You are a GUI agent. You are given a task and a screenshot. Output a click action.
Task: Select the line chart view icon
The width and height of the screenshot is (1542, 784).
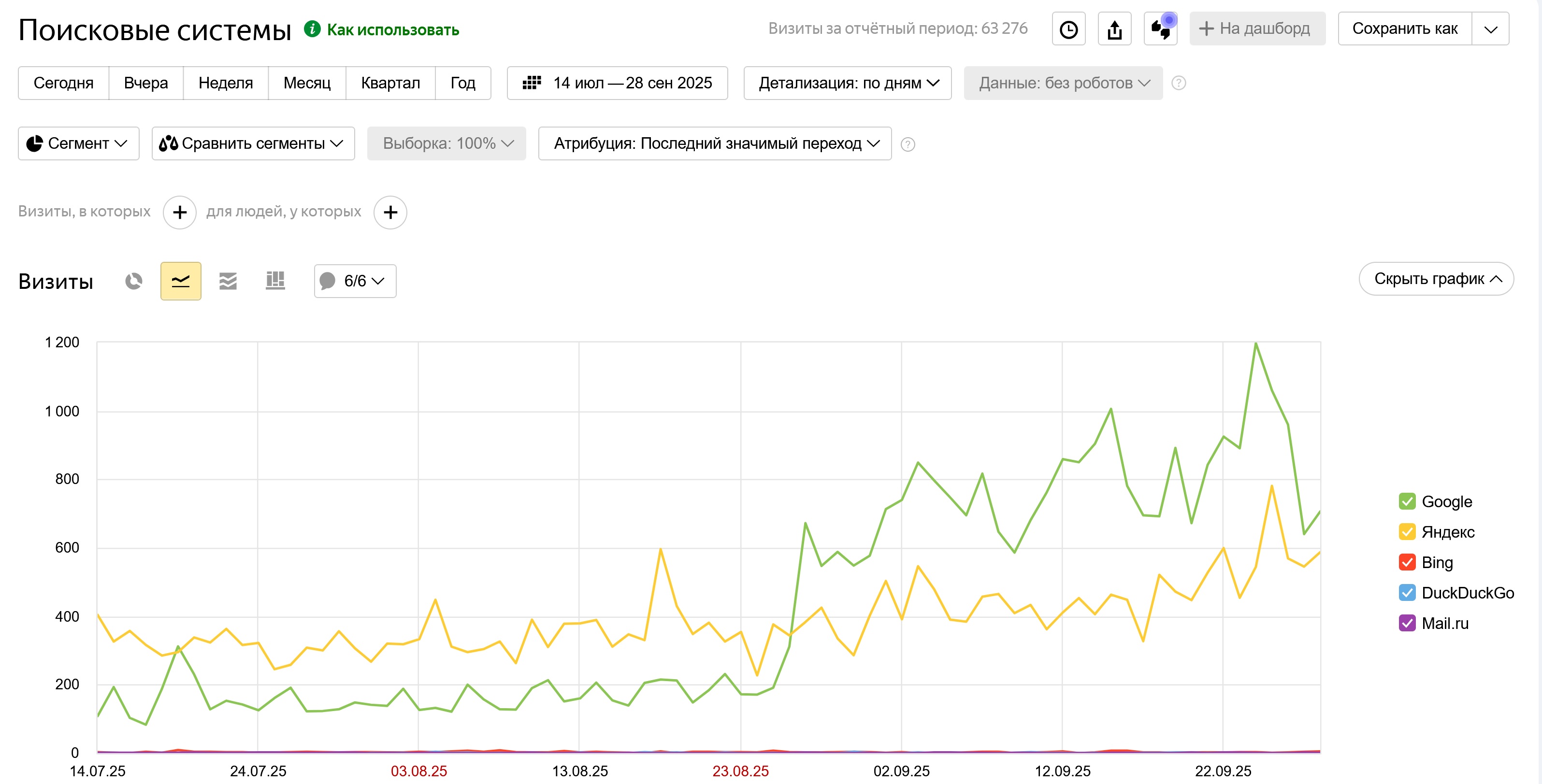(180, 281)
